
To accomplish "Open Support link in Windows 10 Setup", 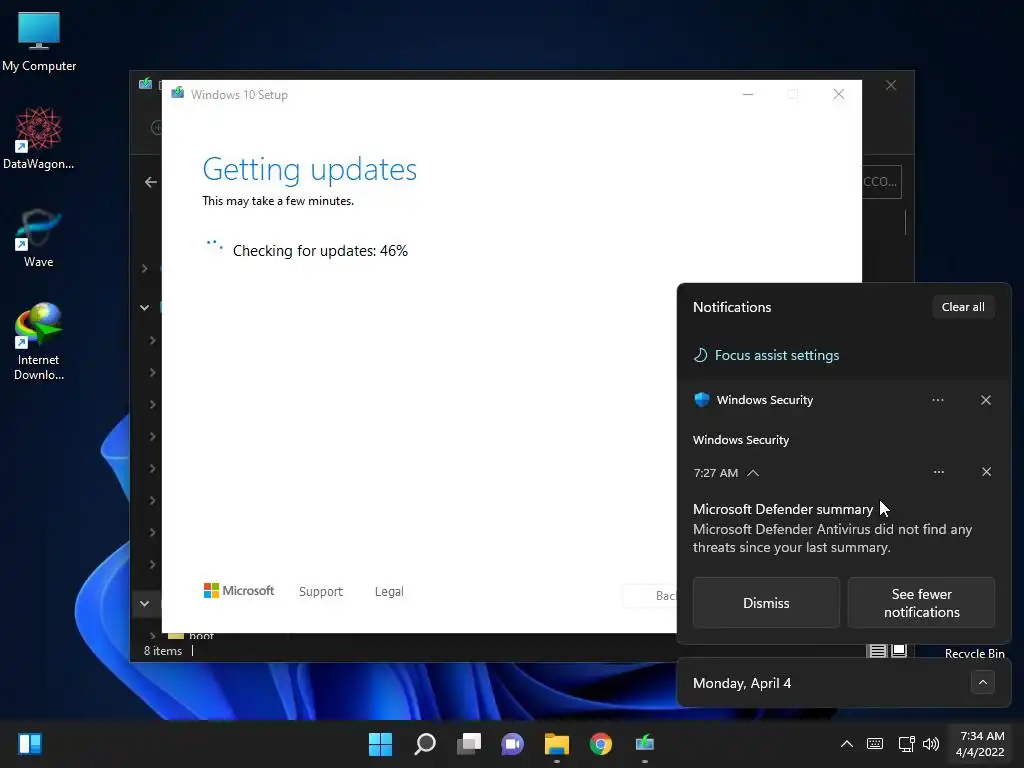I will pyautogui.click(x=321, y=592).
